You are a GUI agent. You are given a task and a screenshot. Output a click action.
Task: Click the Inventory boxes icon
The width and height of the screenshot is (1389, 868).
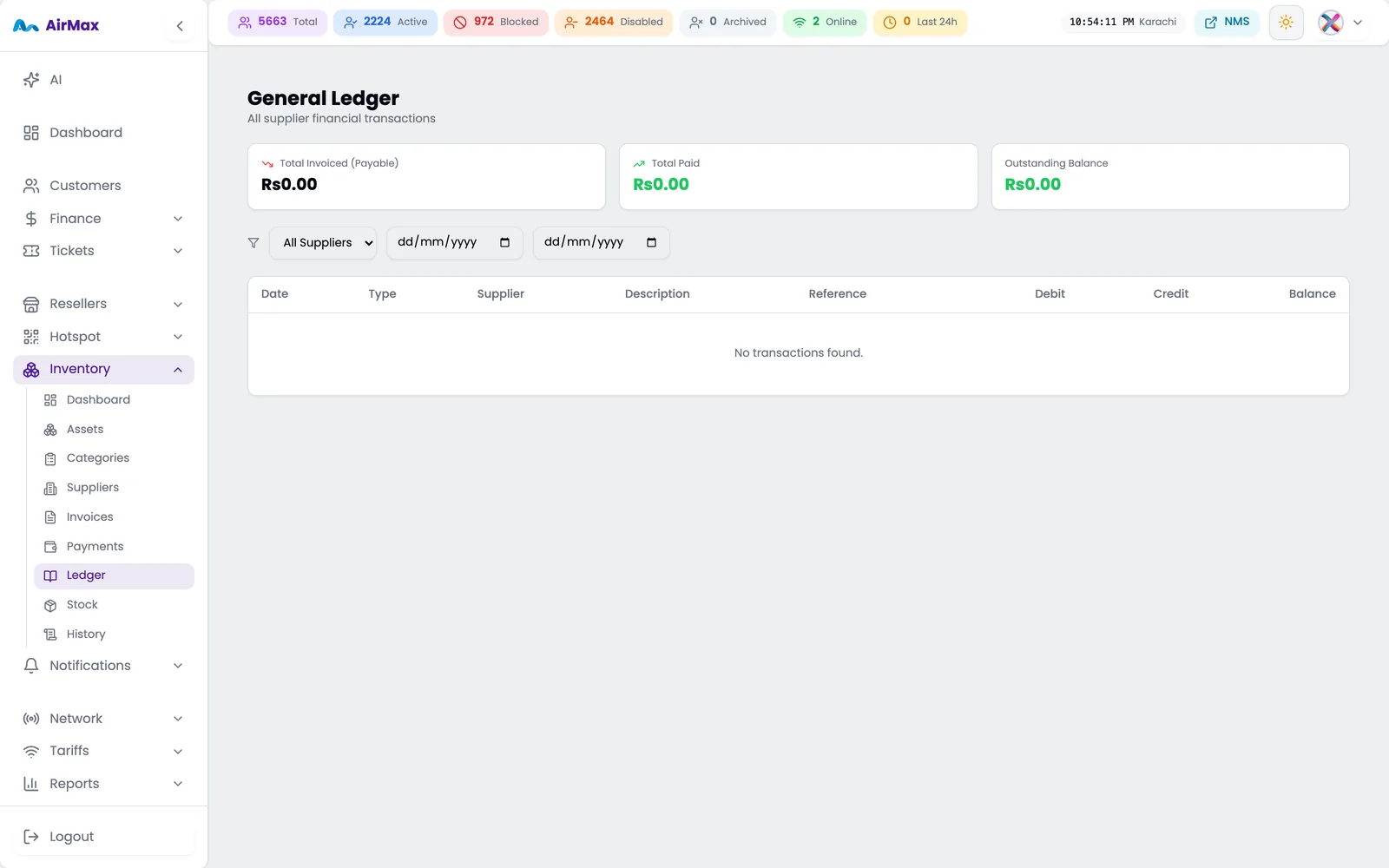[31, 370]
